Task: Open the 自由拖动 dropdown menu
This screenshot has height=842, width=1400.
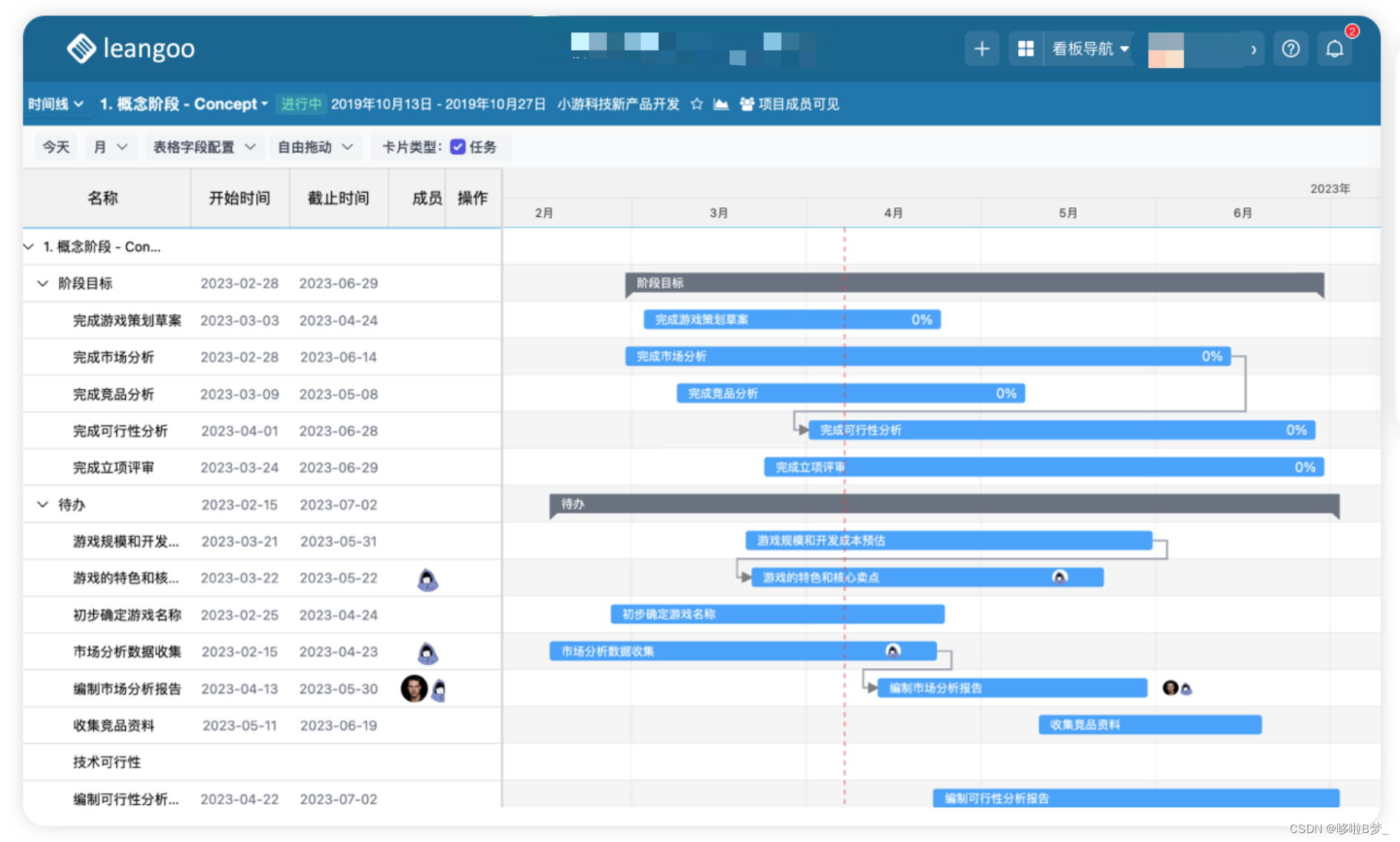Action: [x=314, y=146]
